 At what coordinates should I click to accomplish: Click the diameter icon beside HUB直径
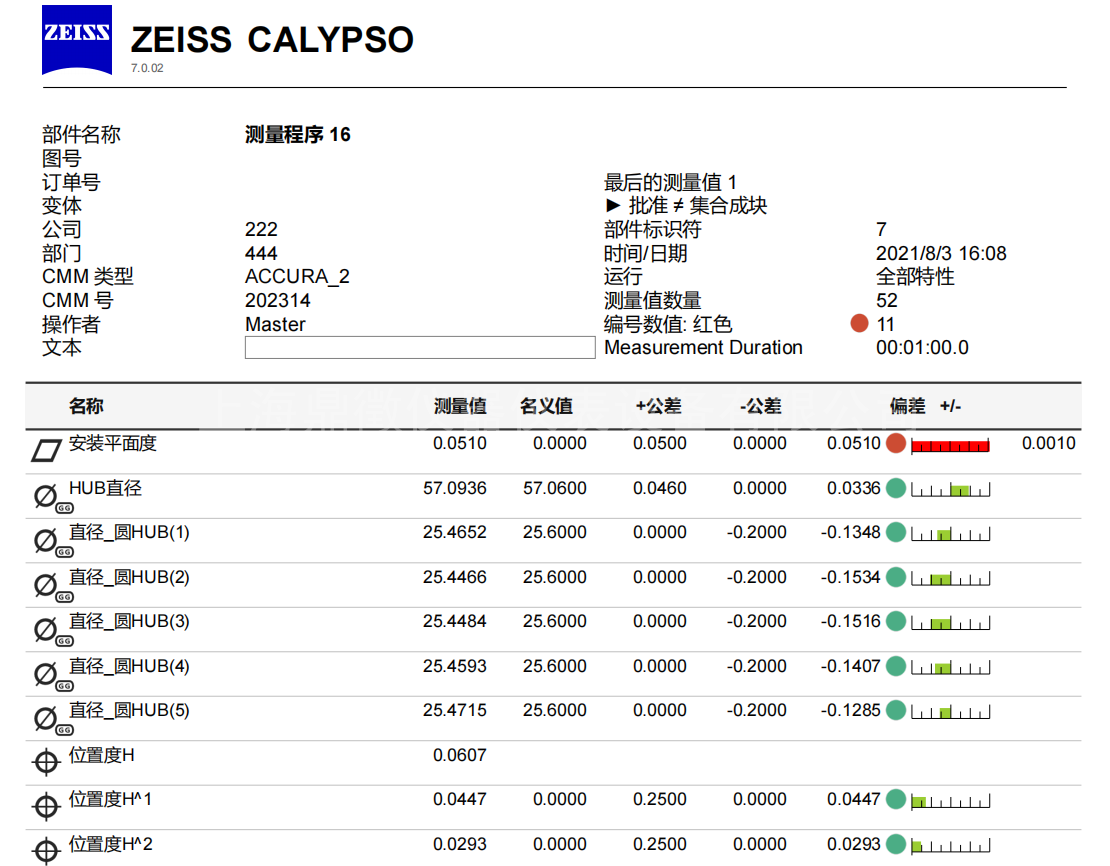[46, 495]
